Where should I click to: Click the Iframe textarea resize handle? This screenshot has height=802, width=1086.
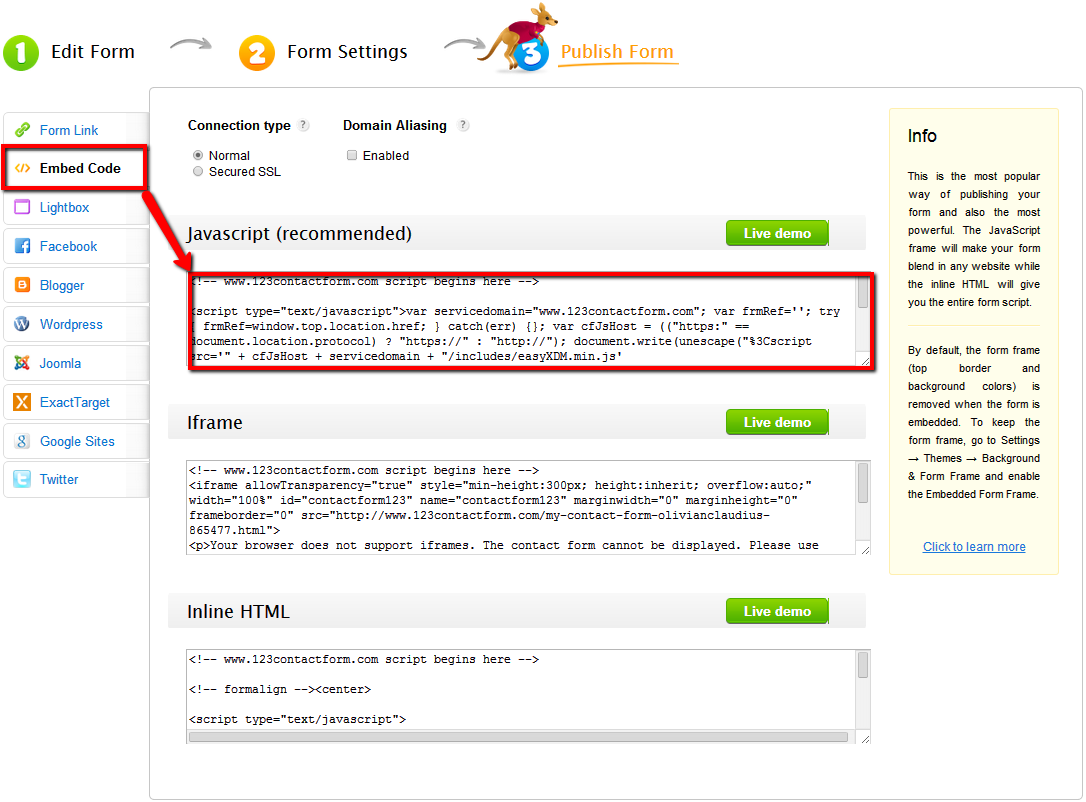865,549
